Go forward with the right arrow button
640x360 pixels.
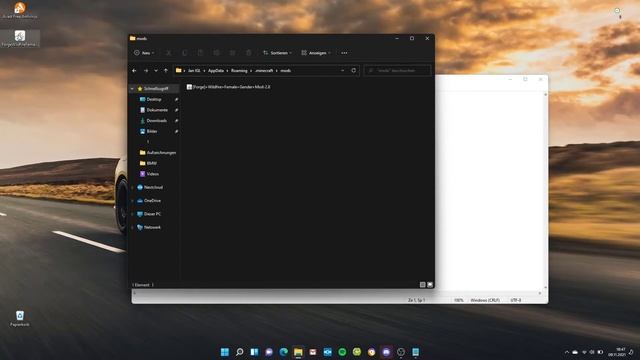pos(146,71)
